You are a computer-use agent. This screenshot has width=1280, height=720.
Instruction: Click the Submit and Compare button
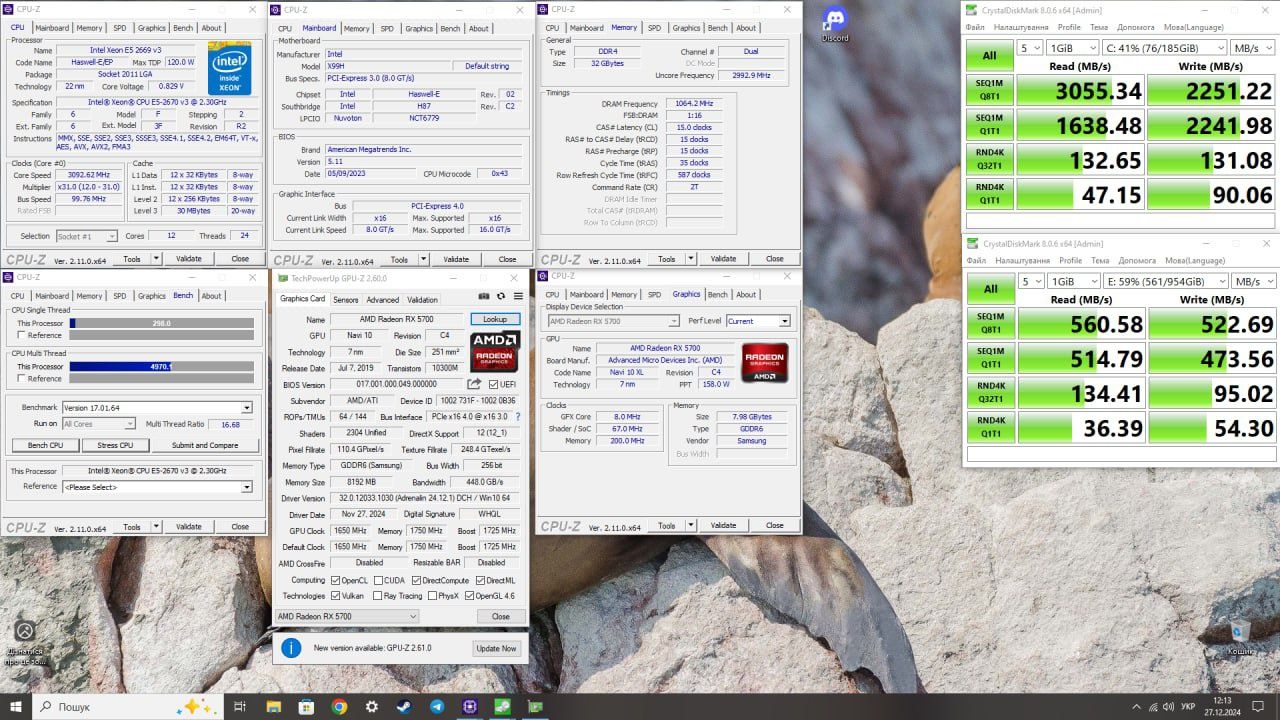[x=205, y=445]
